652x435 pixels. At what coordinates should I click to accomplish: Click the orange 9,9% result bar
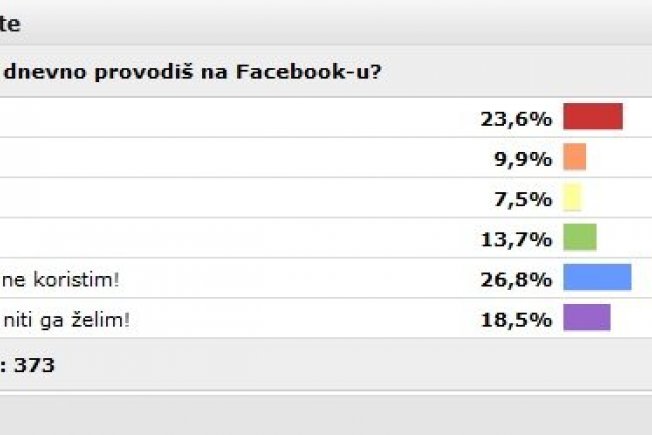click(575, 157)
